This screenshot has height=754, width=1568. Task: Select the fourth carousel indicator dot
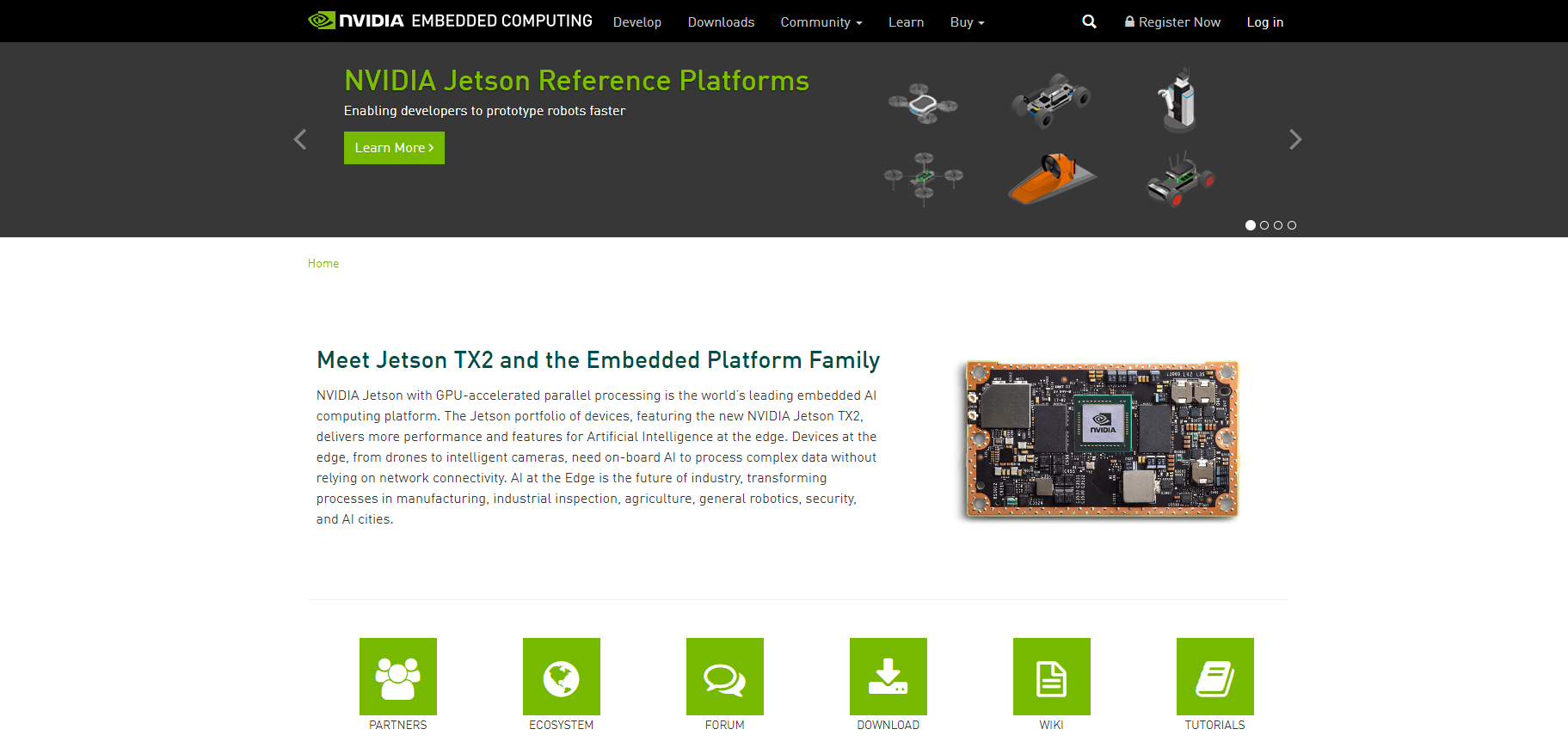point(1292,225)
